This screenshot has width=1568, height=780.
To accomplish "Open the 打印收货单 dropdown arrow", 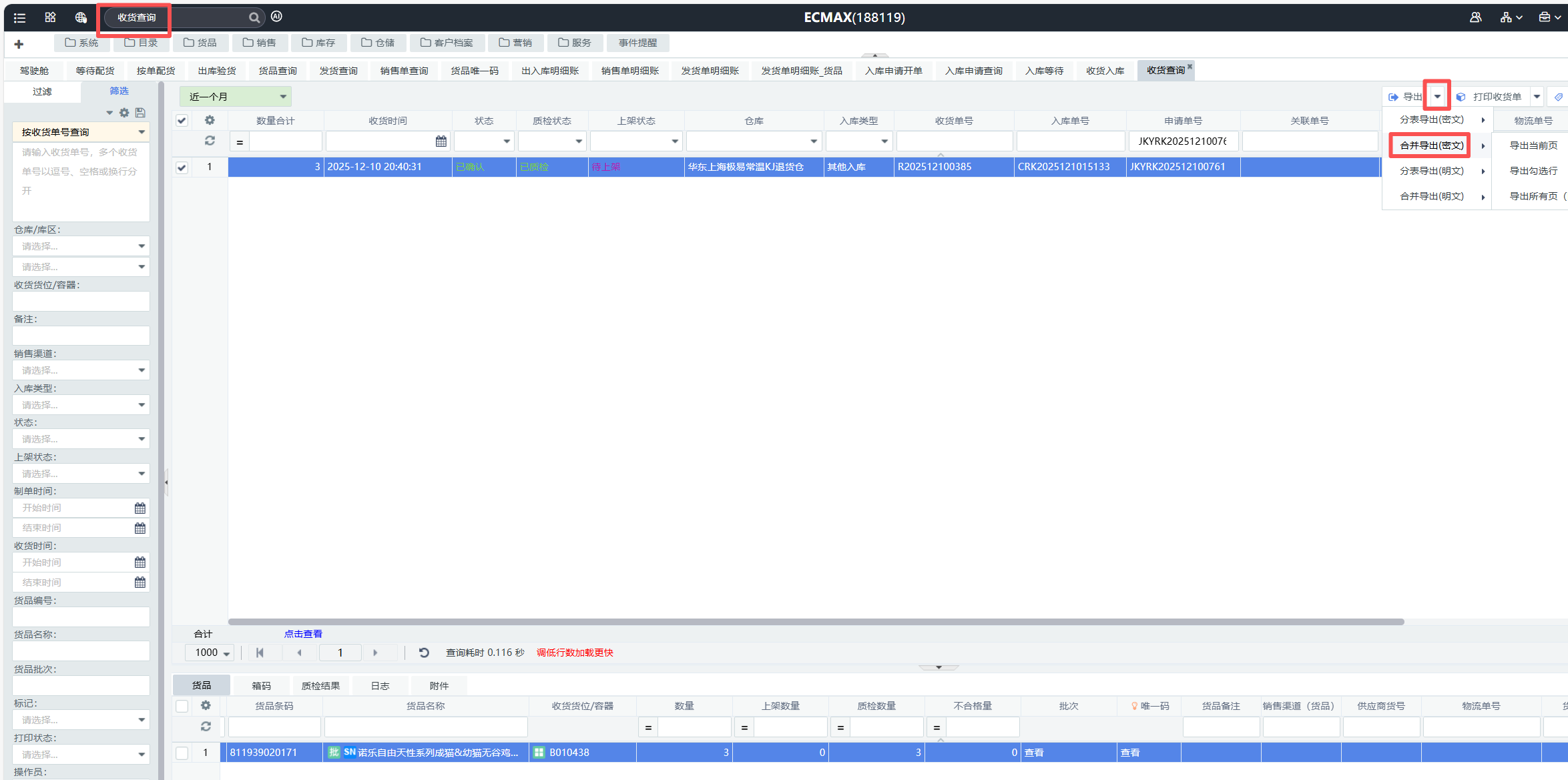I will [1537, 97].
